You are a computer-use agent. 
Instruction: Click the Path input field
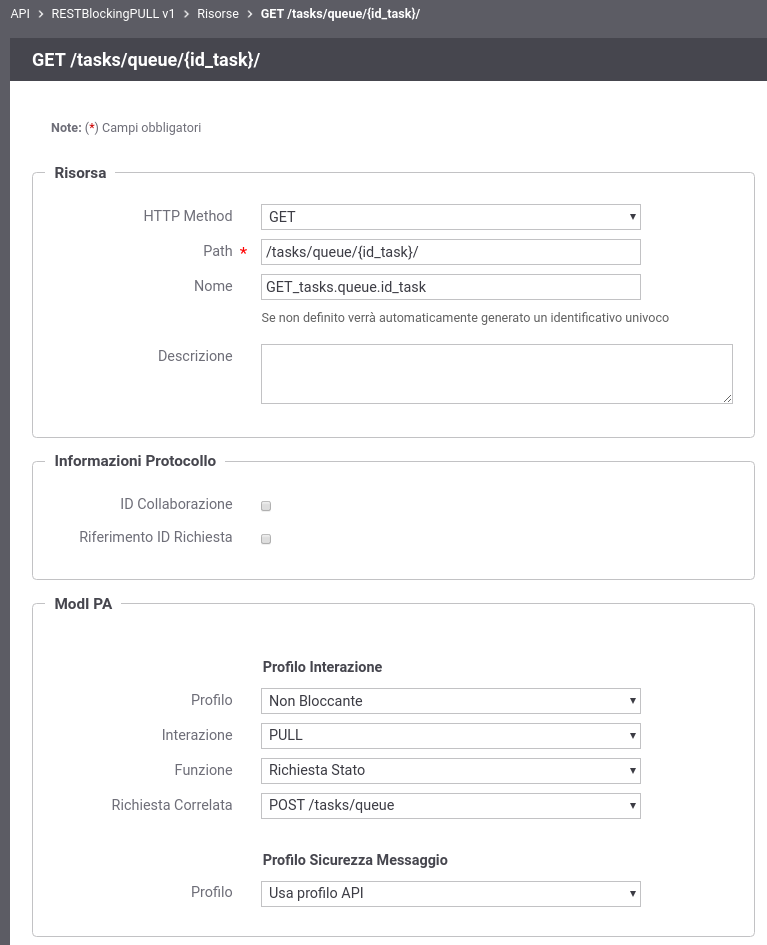[x=451, y=252]
